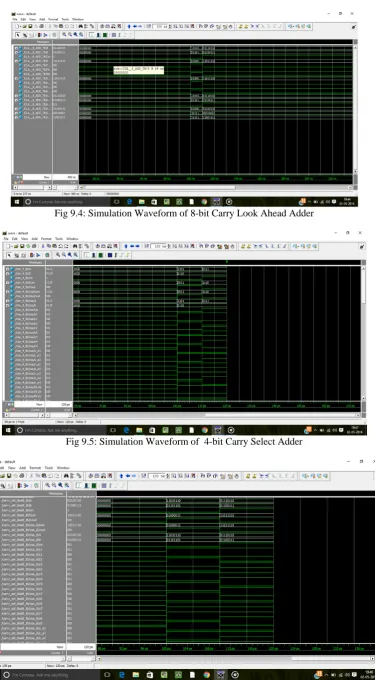Expand second signal in Carry Select Adder signal list
This screenshot has width=375, height=680.
7,273
